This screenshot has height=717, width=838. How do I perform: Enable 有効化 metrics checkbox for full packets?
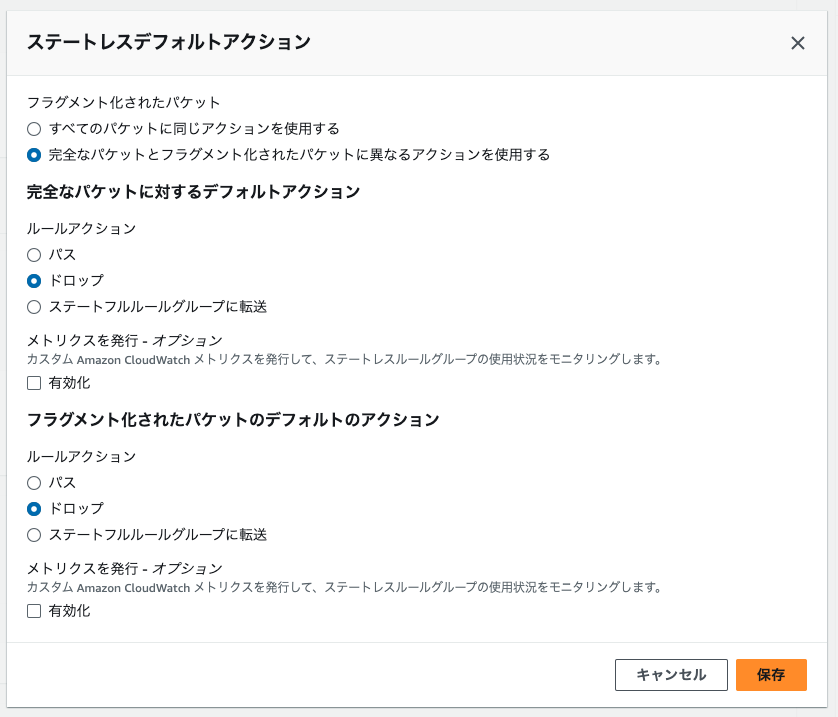point(34,383)
